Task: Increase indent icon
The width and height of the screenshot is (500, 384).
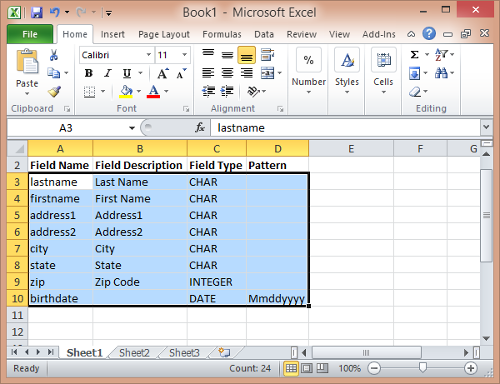Action: (227, 91)
